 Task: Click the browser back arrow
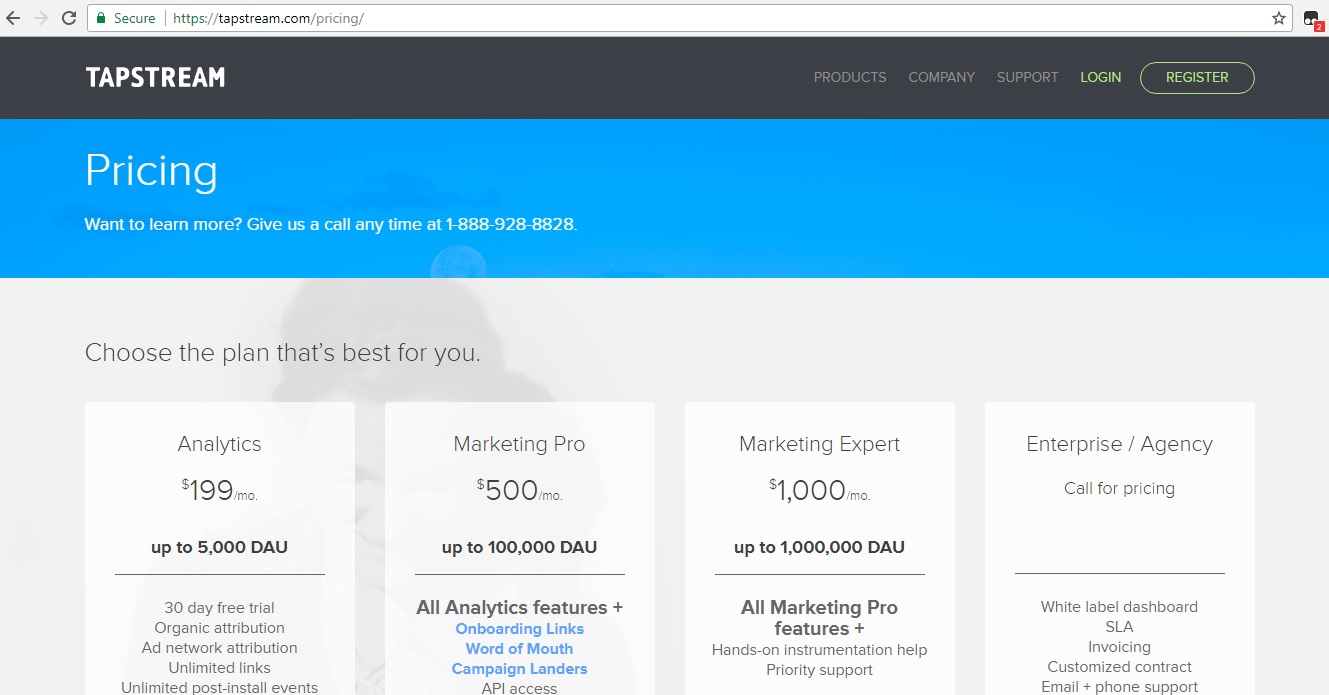tap(13, 18)
